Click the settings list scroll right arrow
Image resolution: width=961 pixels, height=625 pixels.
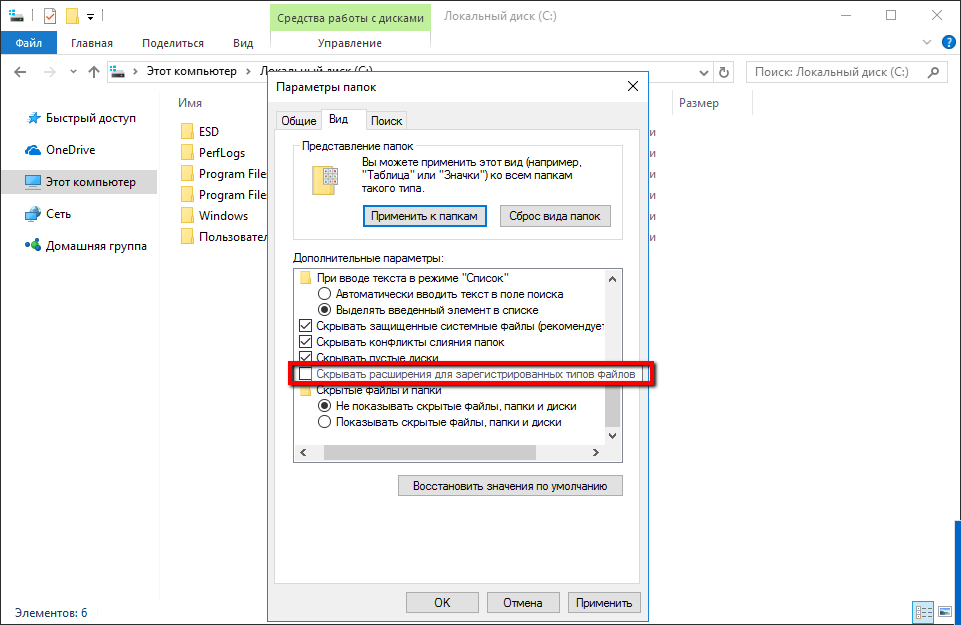click(595, 452)
